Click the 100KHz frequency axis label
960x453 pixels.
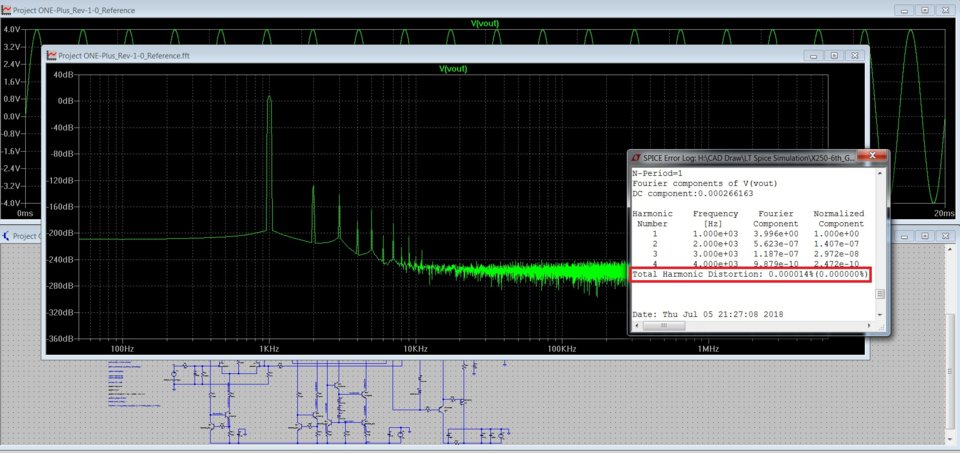click(x=561, y=349)
